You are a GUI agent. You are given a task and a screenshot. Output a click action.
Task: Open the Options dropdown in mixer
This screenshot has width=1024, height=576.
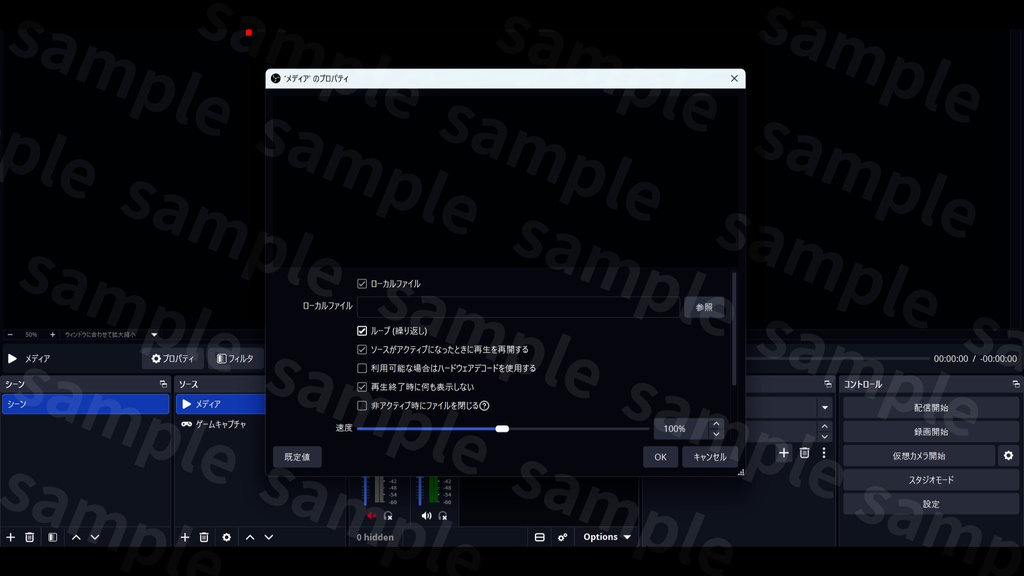[x=607, y=537]
